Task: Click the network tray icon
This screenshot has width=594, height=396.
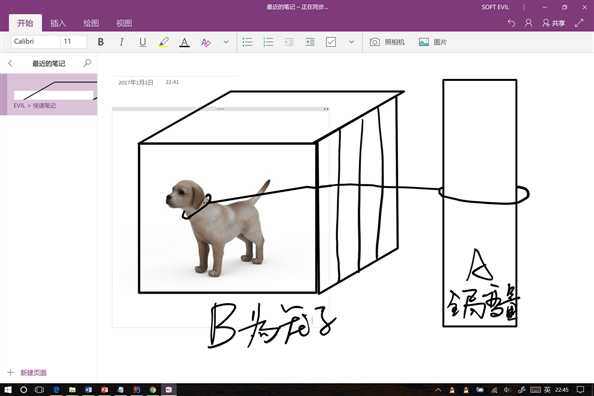Action: coord(494,390)
